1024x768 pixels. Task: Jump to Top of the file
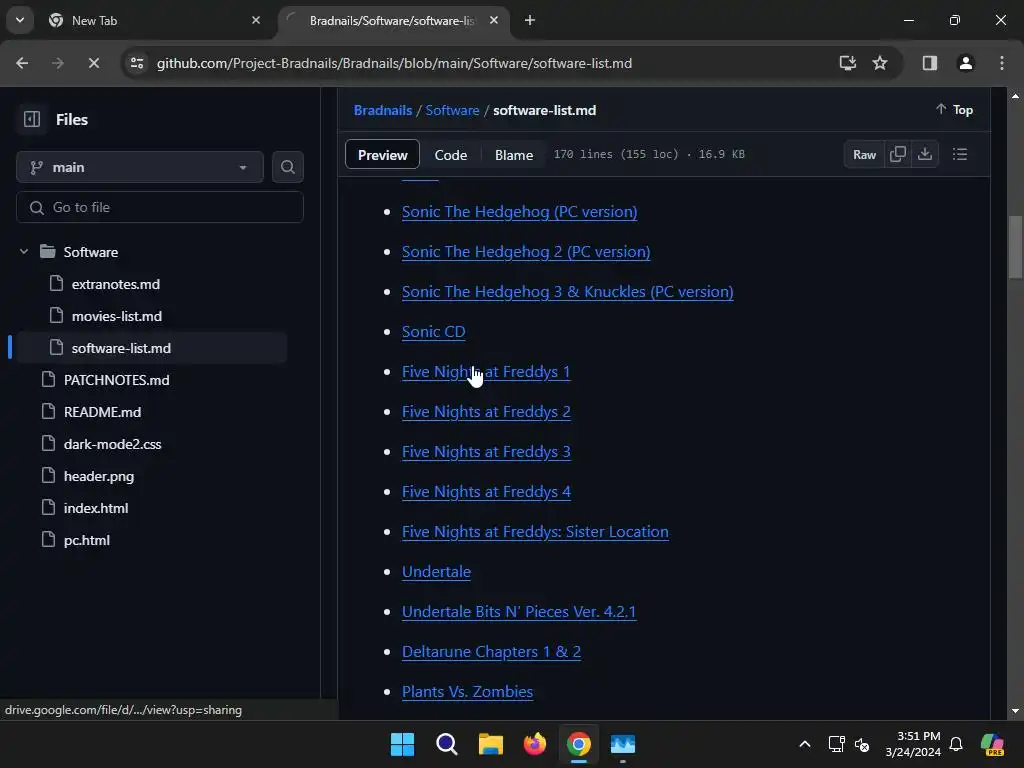(954, 110)
